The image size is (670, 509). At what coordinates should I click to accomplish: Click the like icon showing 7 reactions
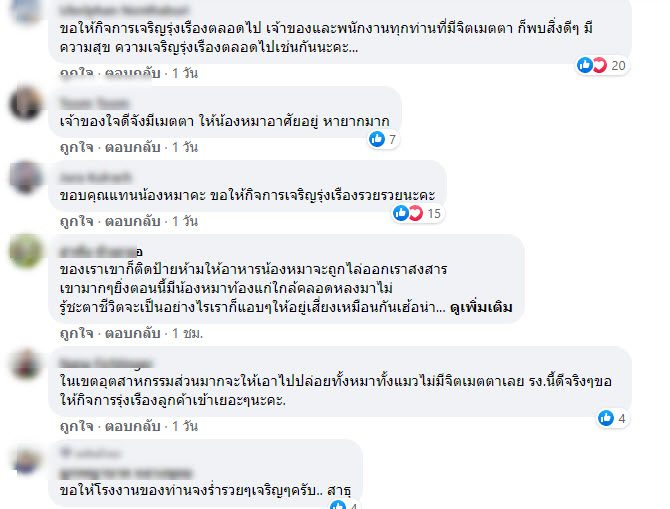[377, 139]
